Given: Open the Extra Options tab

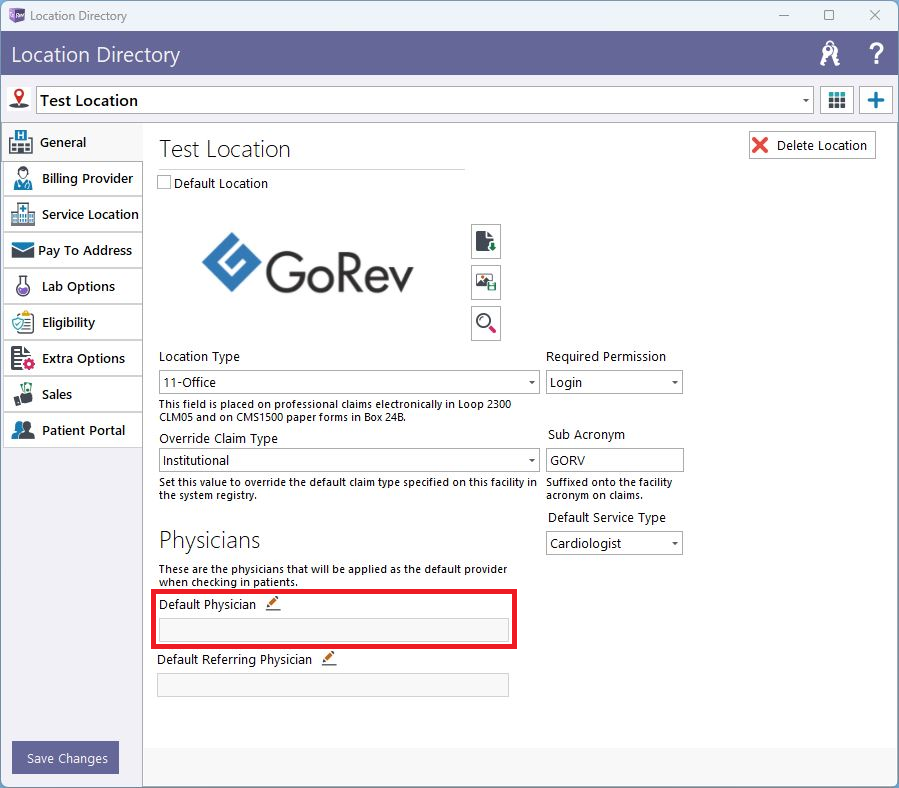Looking at the screenshot, I should click(x=73, y=358).
